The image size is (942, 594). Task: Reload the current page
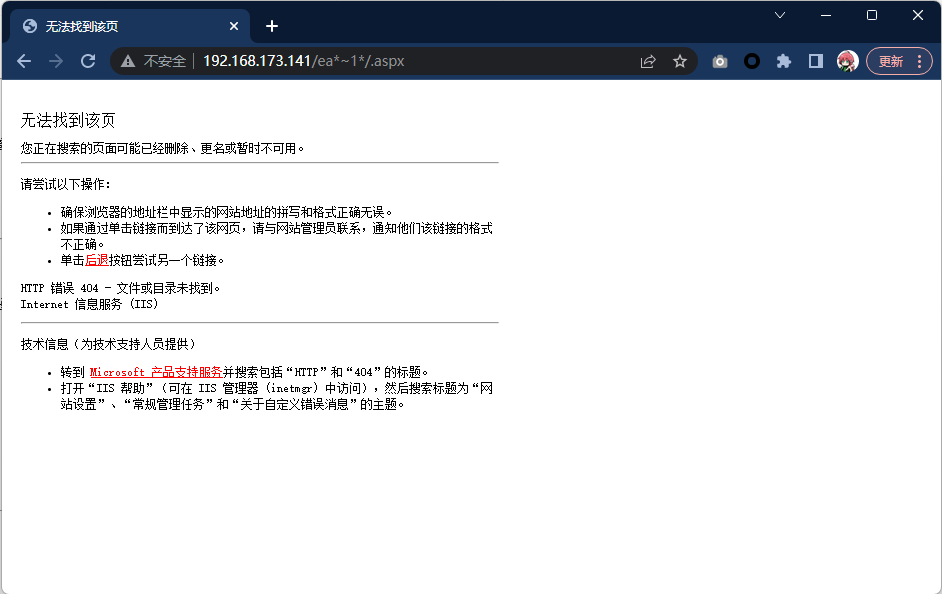coord(88,61)
